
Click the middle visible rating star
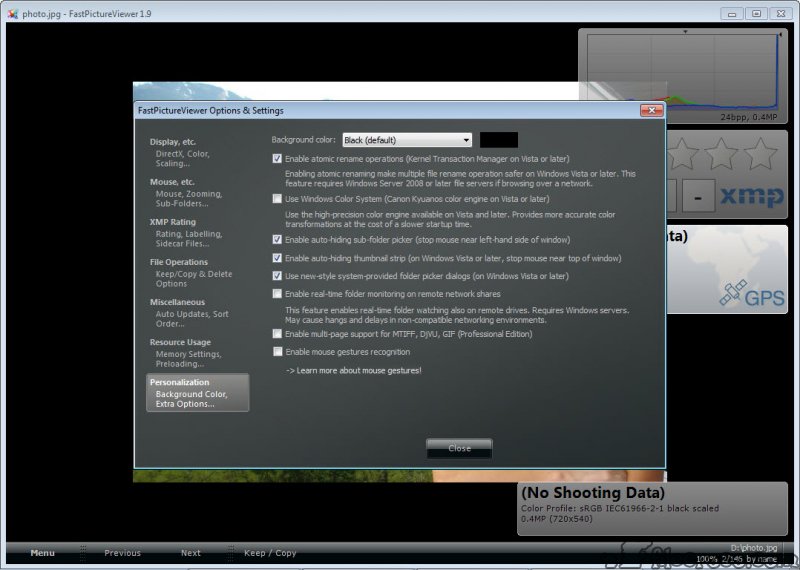[721, 154]
